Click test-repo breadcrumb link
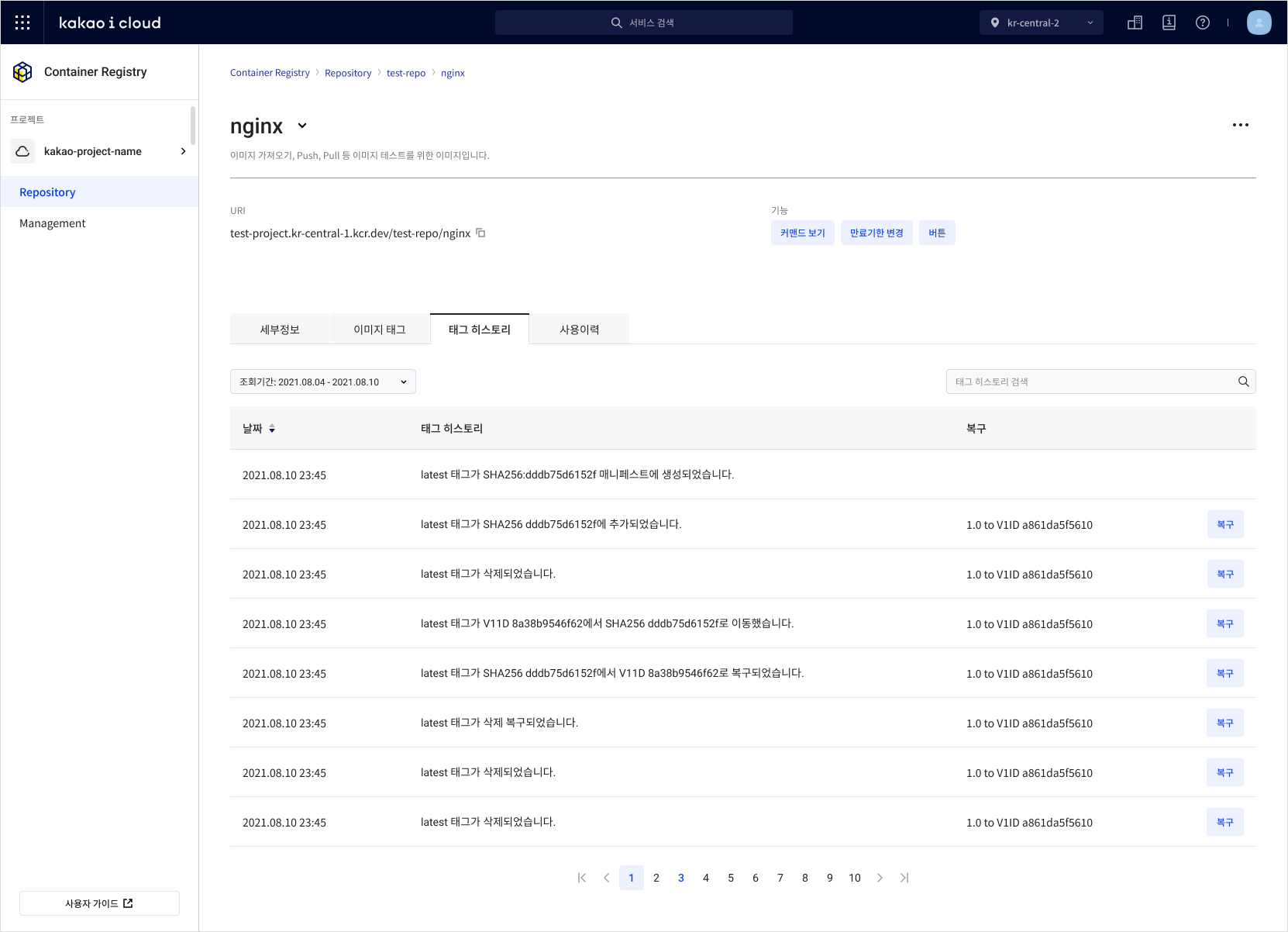The height and width of the screenshot is (932, 1288). tap(406, 73)
